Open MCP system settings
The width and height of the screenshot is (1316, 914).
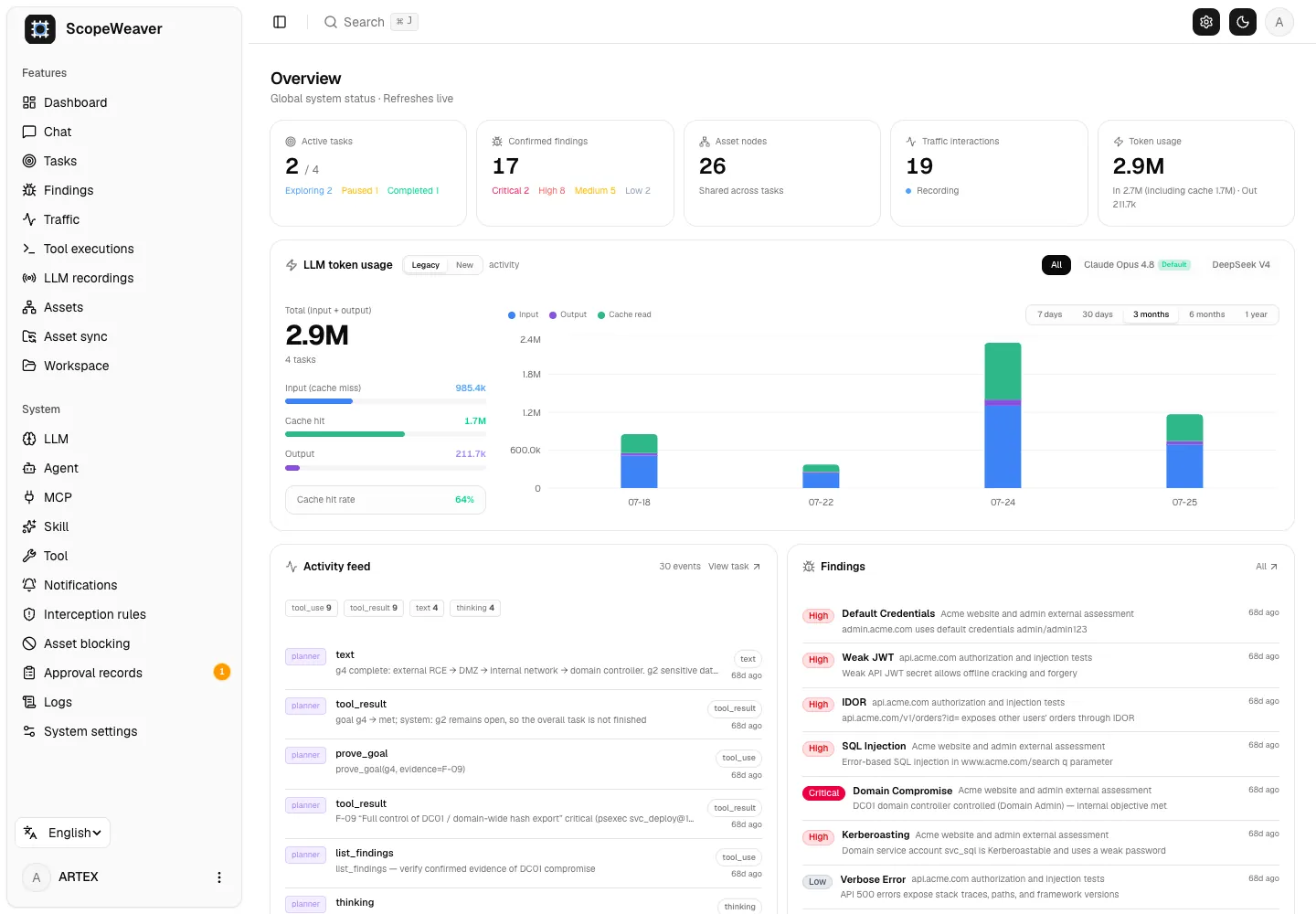[124, 497]
